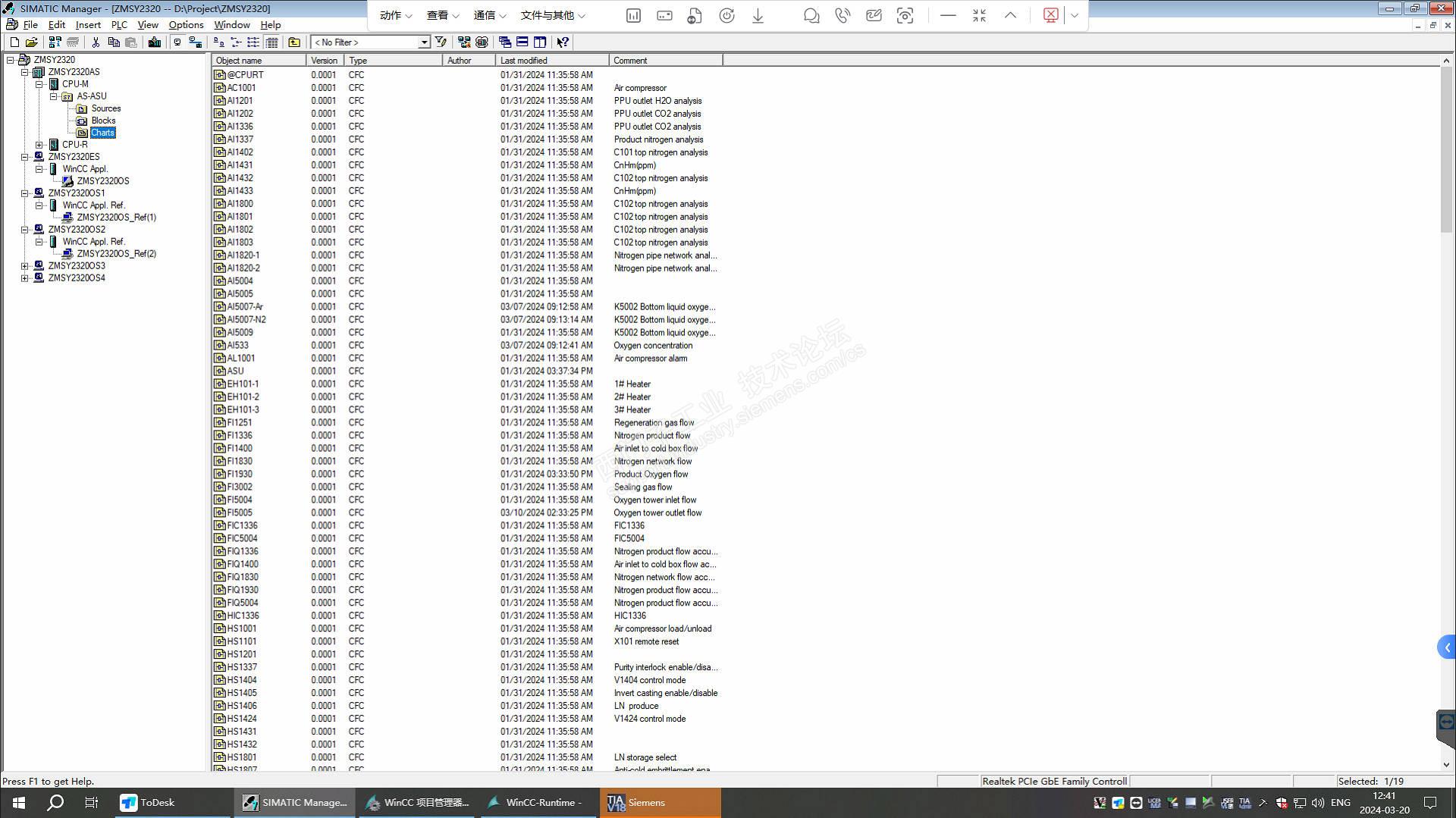Screen dimensions: 1456x818
Task: Switch to List view icon
Action: click(x=253, y=42)
